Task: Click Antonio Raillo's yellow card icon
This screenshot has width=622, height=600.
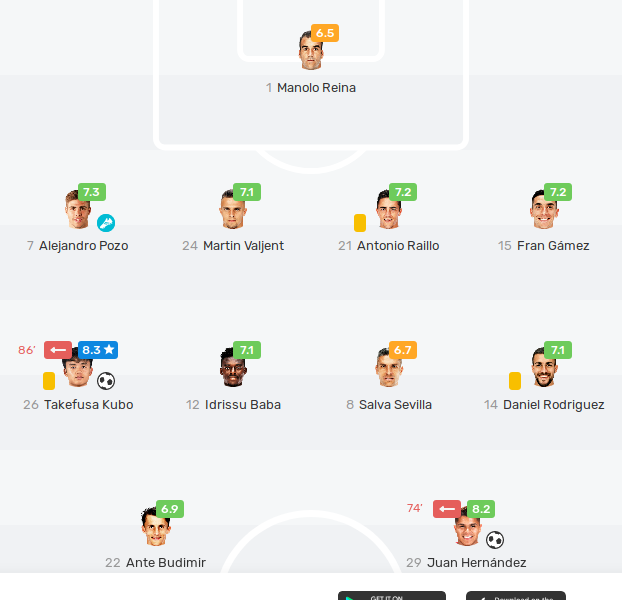Action: (x=360, y=223)
